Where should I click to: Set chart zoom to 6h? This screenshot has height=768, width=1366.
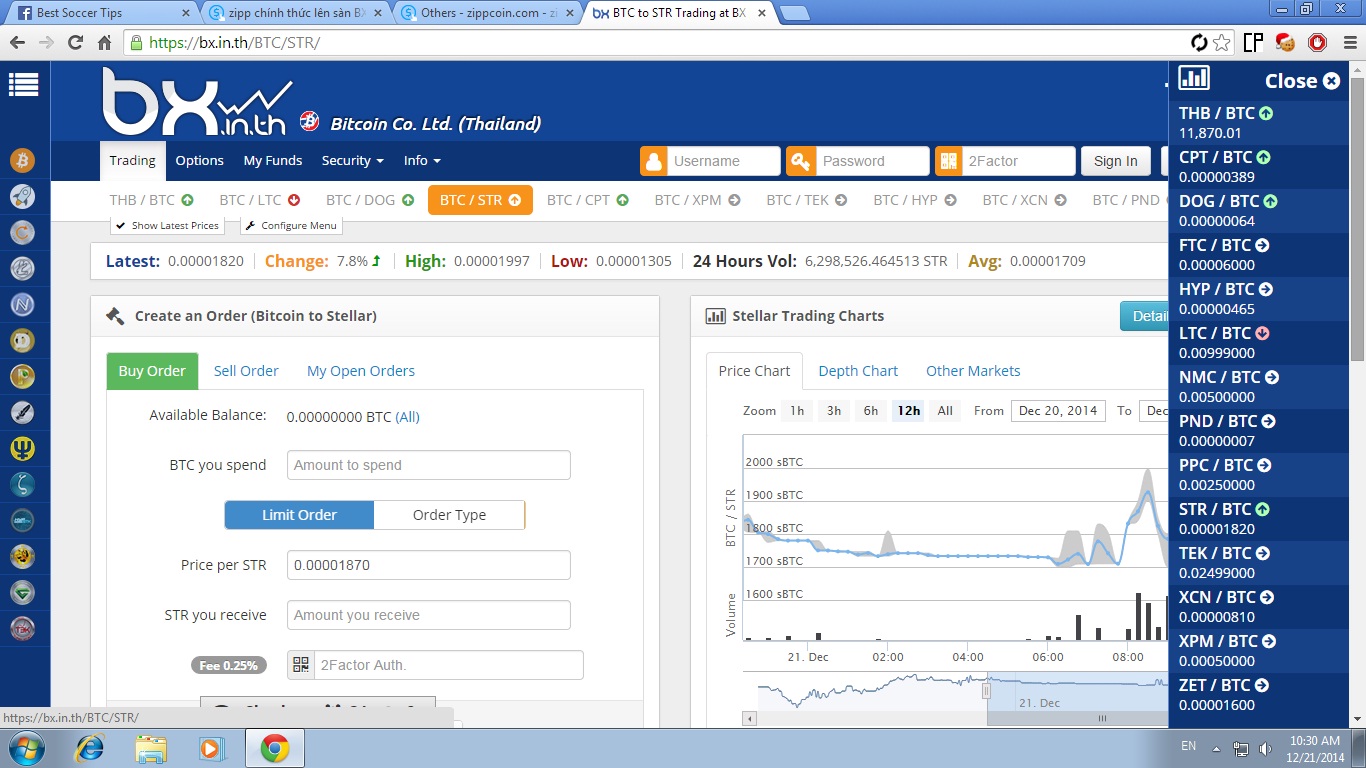pyautogui.click(x=871, y=411)
